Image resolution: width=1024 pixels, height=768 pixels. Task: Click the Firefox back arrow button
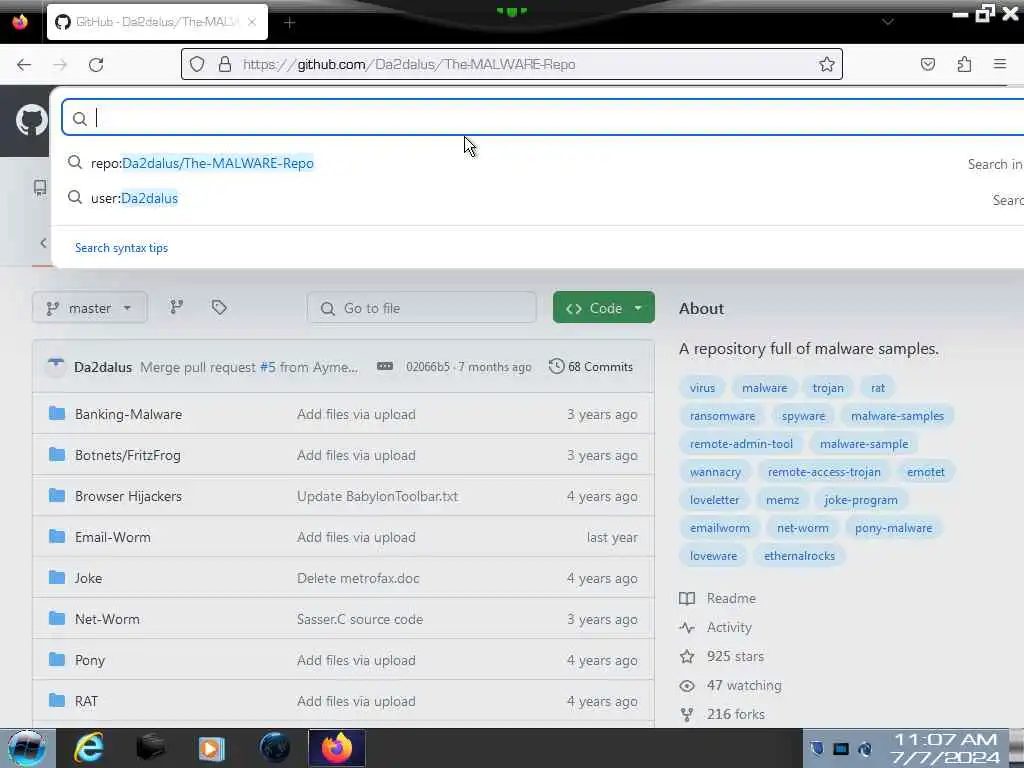[x=24, y=65]
